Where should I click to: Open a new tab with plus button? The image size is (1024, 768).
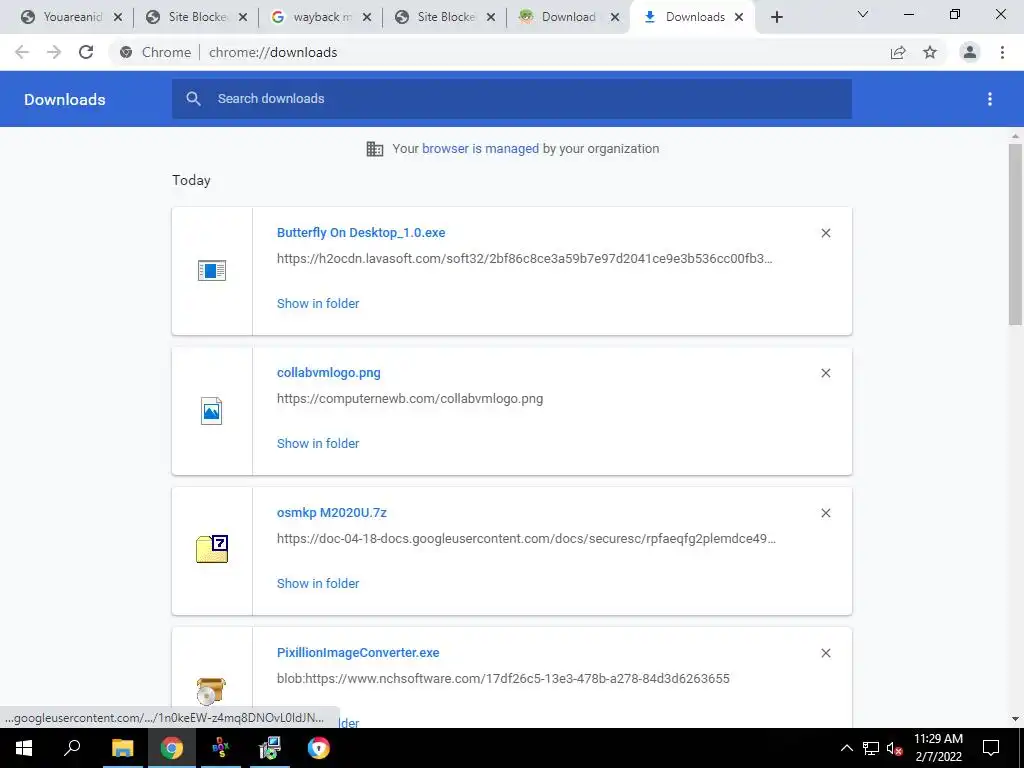point(776,17)
